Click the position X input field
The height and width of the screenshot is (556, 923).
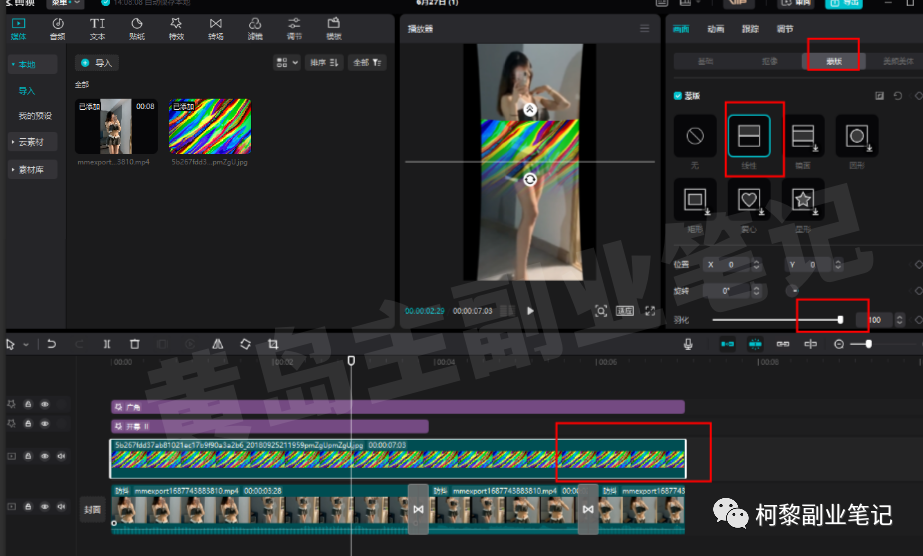tap(732, 265)
